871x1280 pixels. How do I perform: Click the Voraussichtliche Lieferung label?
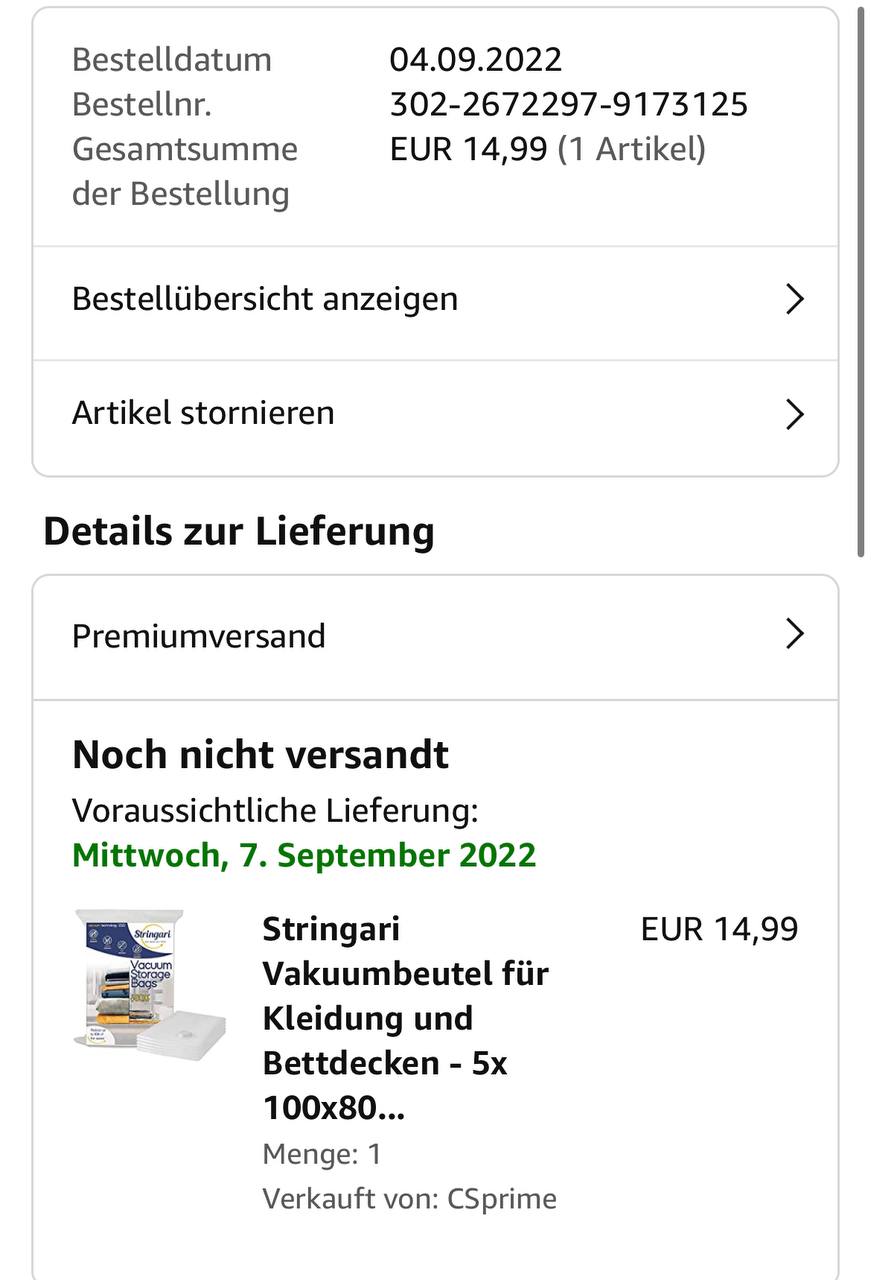[x=275, y=810]
